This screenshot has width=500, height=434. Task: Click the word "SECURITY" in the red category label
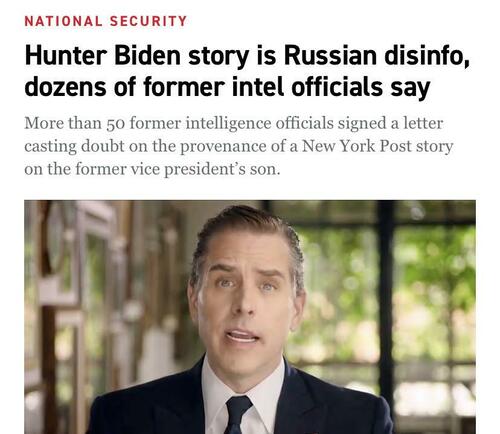(x=148, y=21)
